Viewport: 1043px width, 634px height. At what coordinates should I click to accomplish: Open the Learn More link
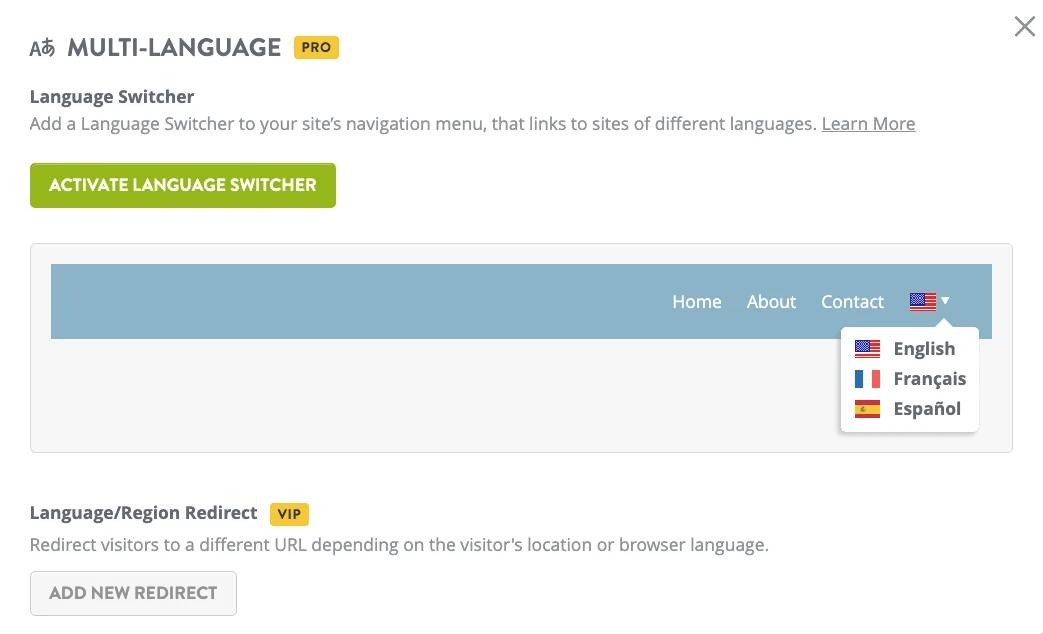point(868,123)
